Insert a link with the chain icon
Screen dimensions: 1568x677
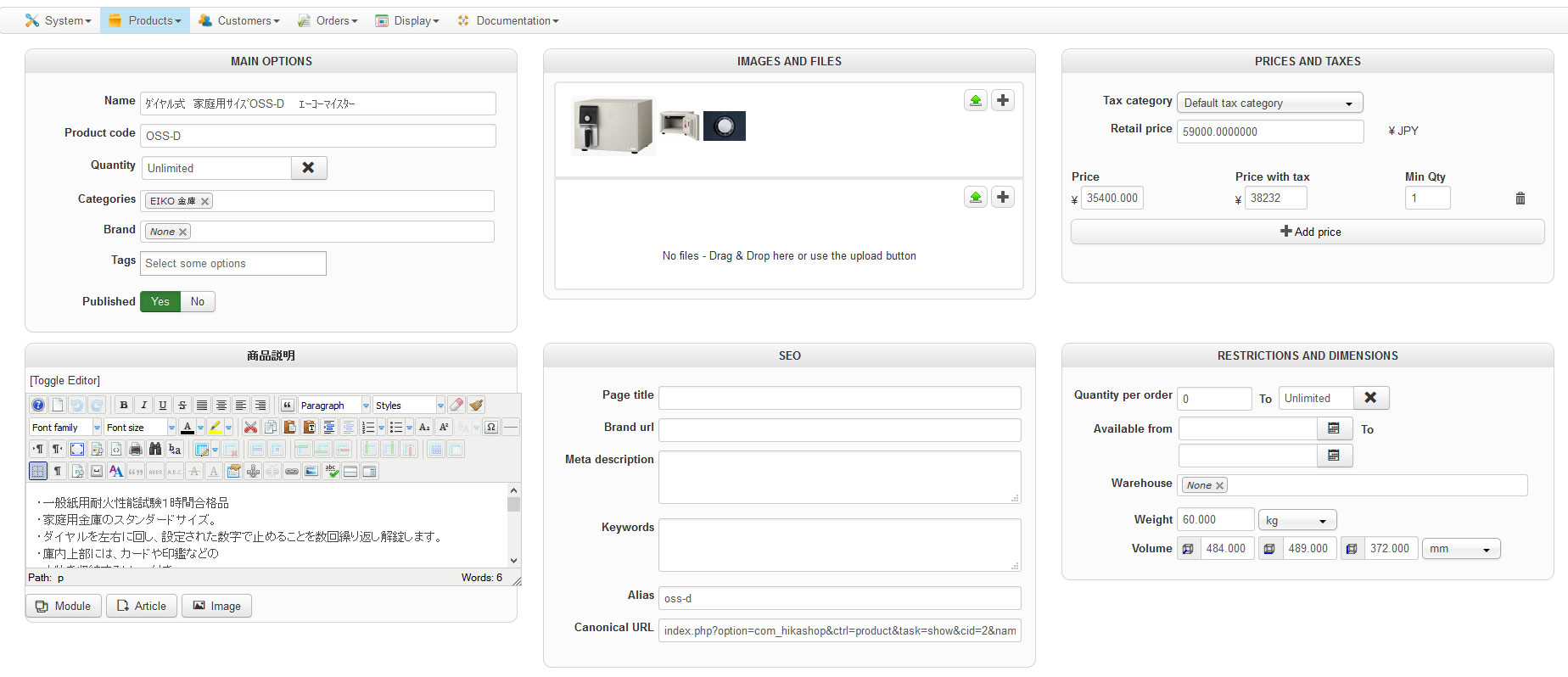point(292,472)
